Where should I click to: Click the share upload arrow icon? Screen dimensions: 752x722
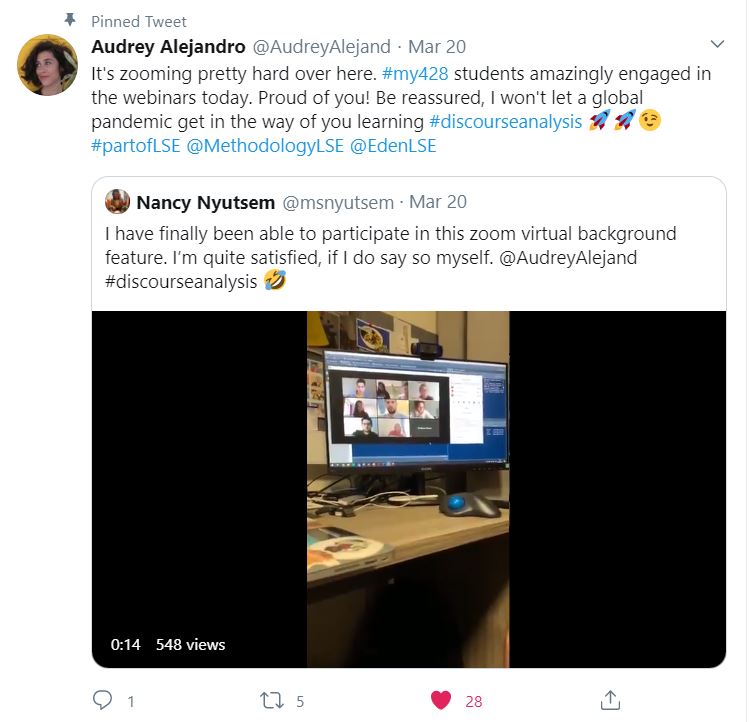tap(610, 700)
